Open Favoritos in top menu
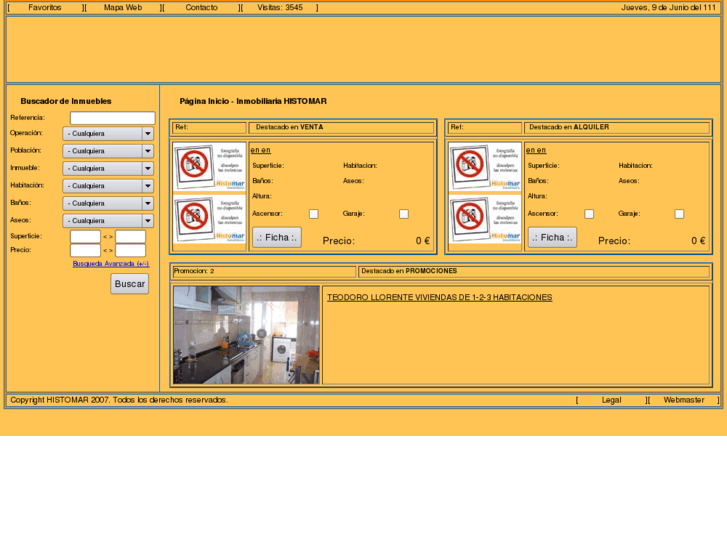This screenshot has height=545, width=727. pyautogui.click(x=45, y=7)
